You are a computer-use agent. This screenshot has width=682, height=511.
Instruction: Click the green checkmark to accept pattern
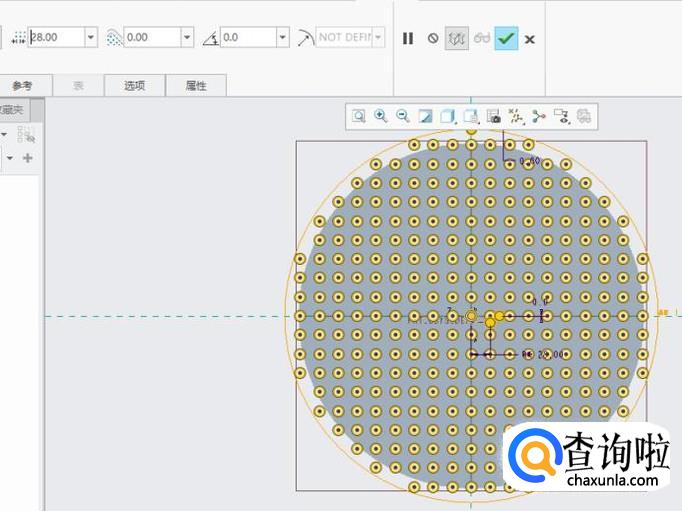click(506, 38)
